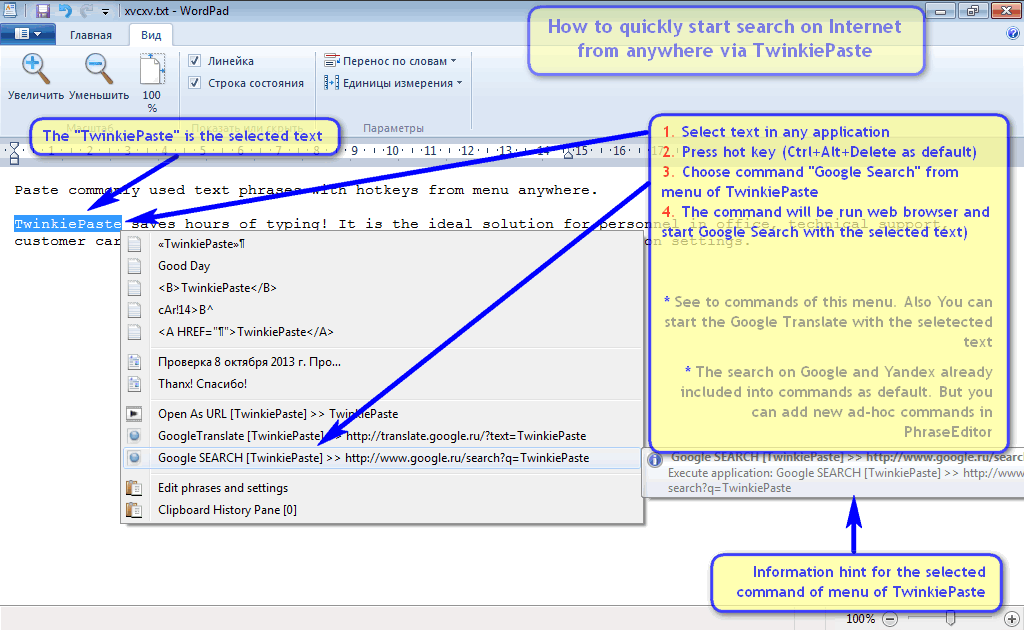Click the selected word TwinkiePaste in document
Viewport: 1024px width, 631px height.
coord(68,223)
